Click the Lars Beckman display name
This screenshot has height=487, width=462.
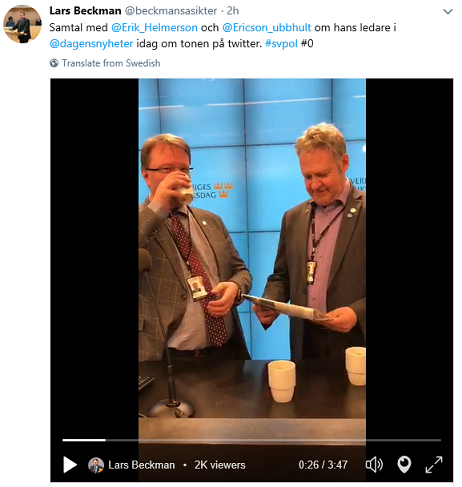tap(85, 11)
